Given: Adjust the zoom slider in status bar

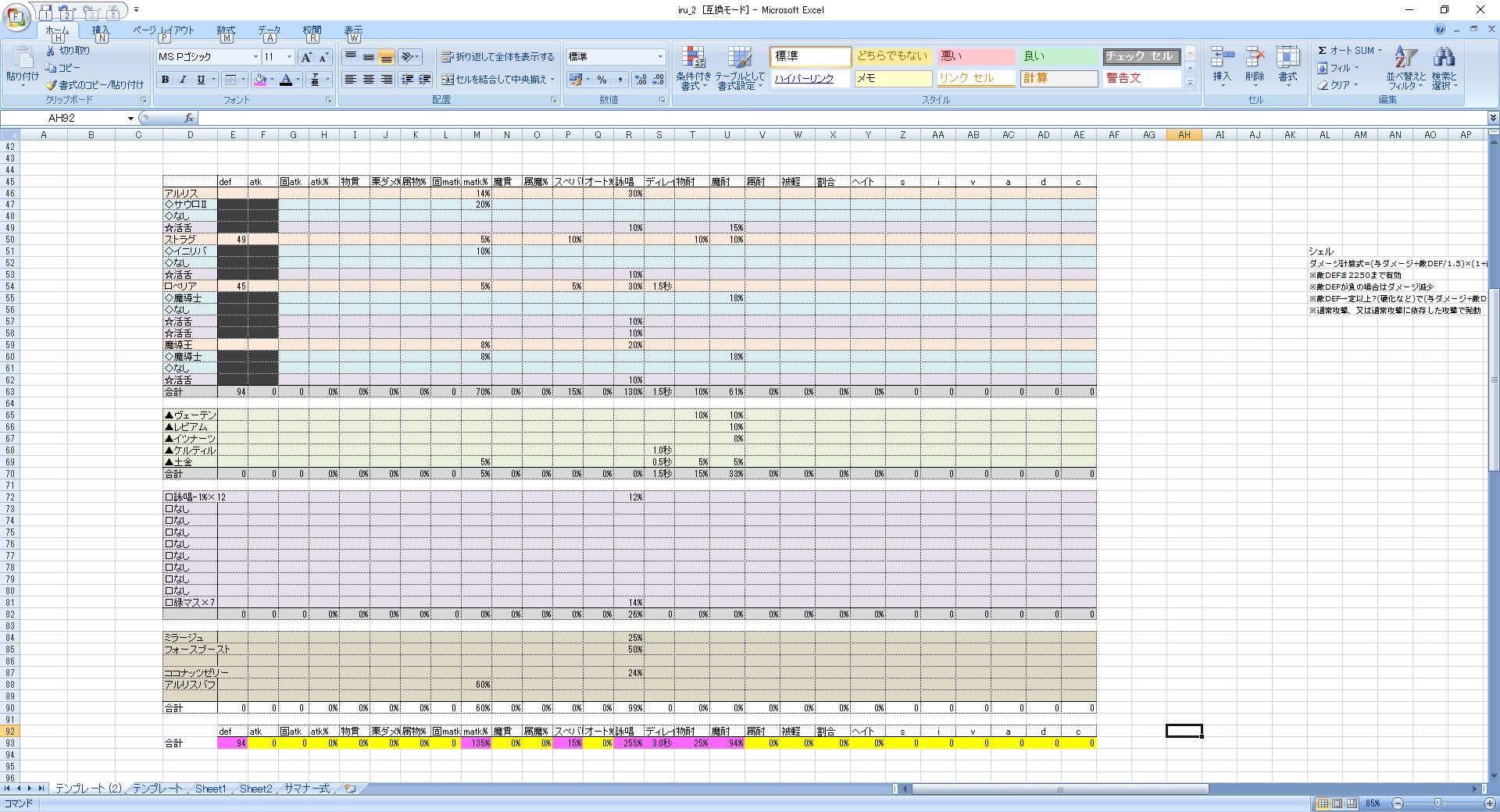Looking at the screenshot, I should (x=1438, y=803).
